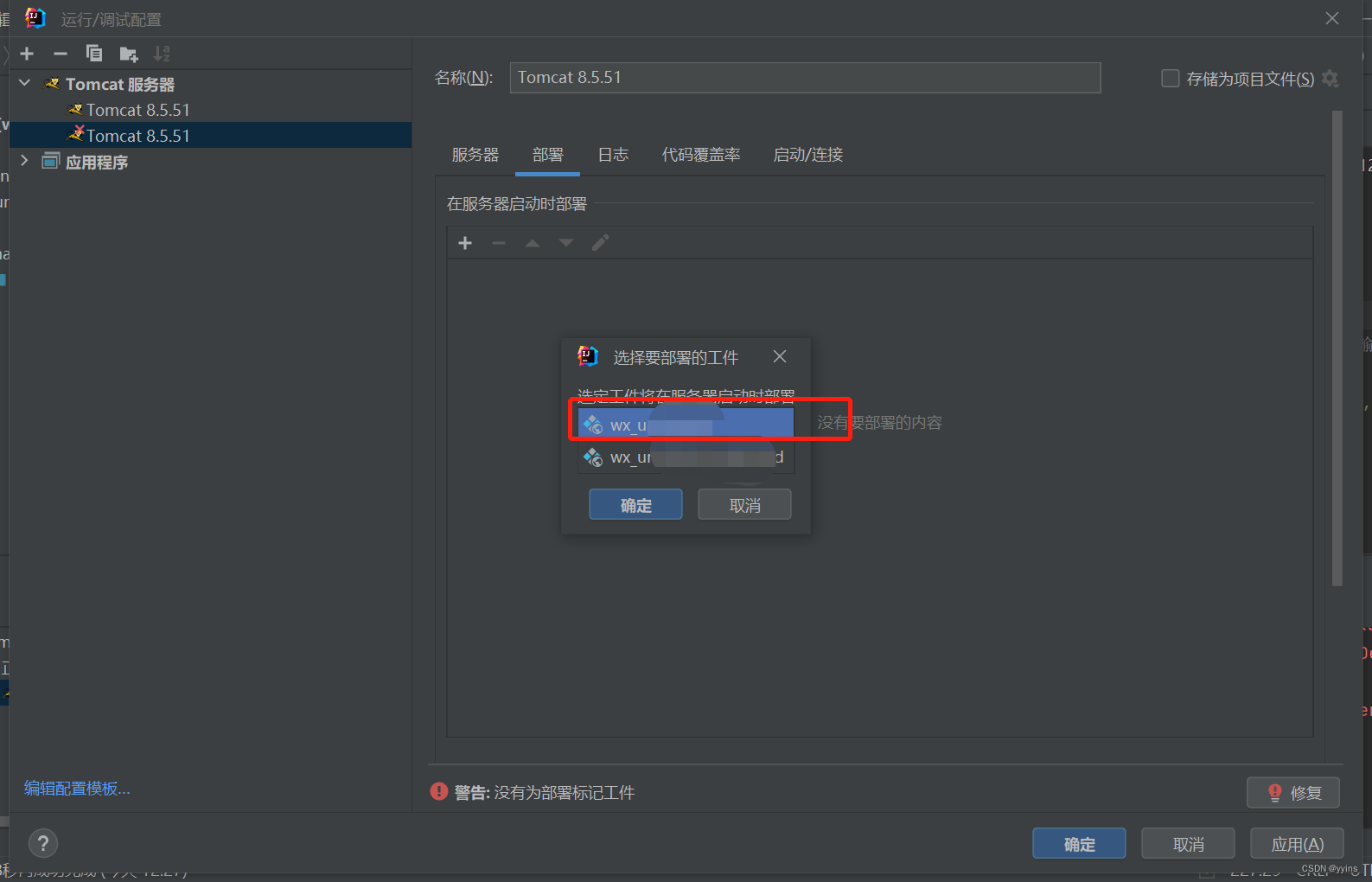Sort the configurations alphabetically
The image size is (1372, 882).
(162, 54)
